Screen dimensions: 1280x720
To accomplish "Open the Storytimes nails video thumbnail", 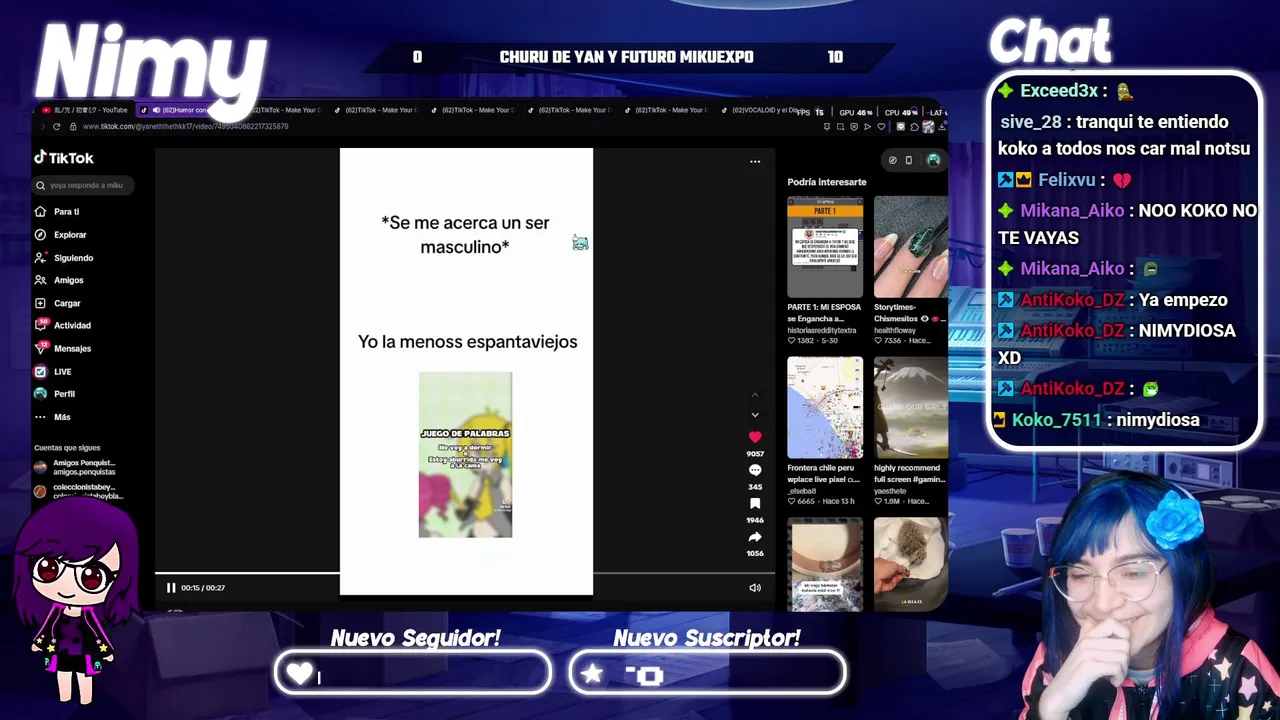I will point(910,245).
